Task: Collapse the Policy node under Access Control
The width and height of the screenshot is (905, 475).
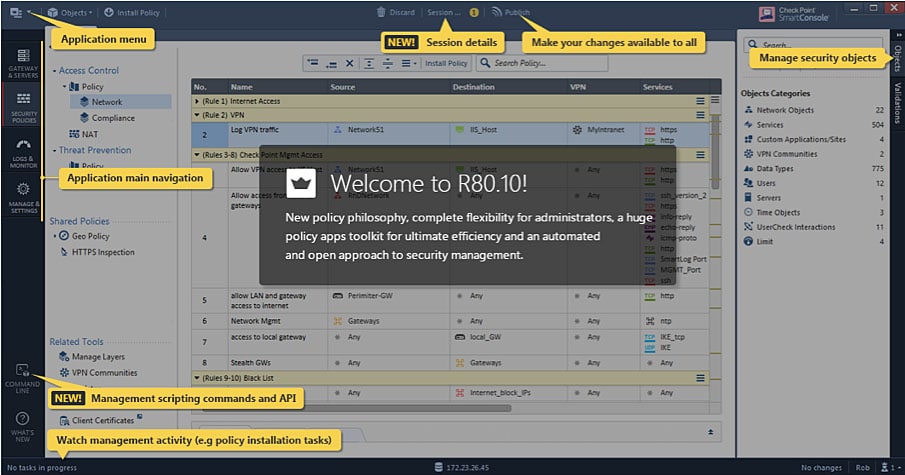Action: tap(64, 87)
